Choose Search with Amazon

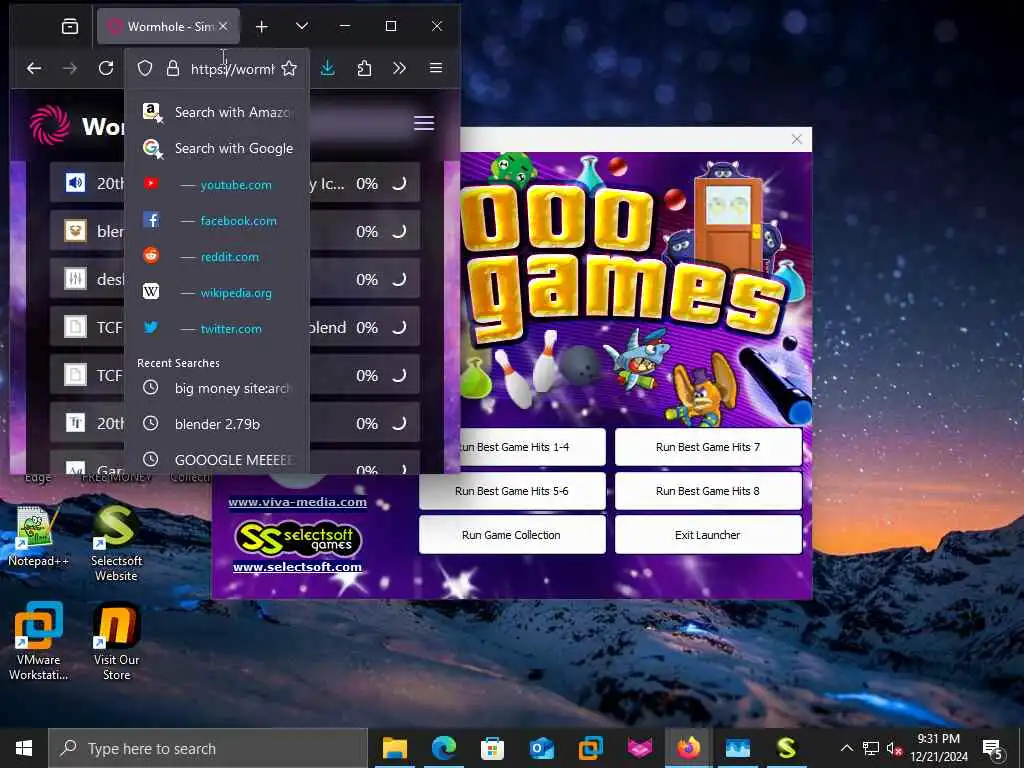coord(217,112)
